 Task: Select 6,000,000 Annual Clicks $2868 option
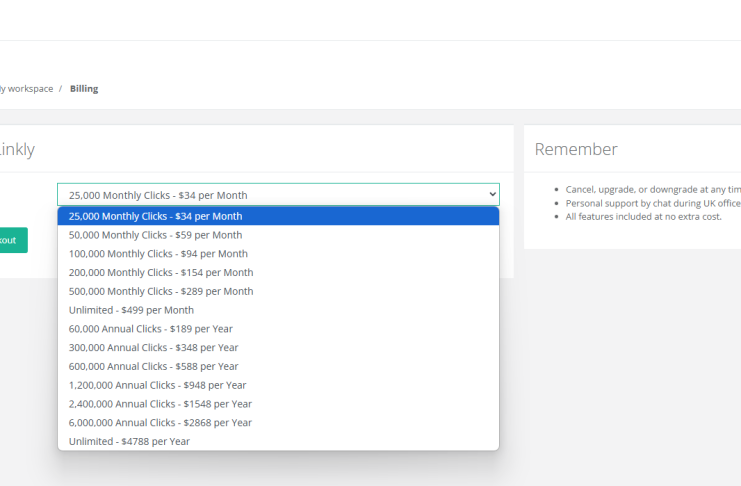click(160, 423)
